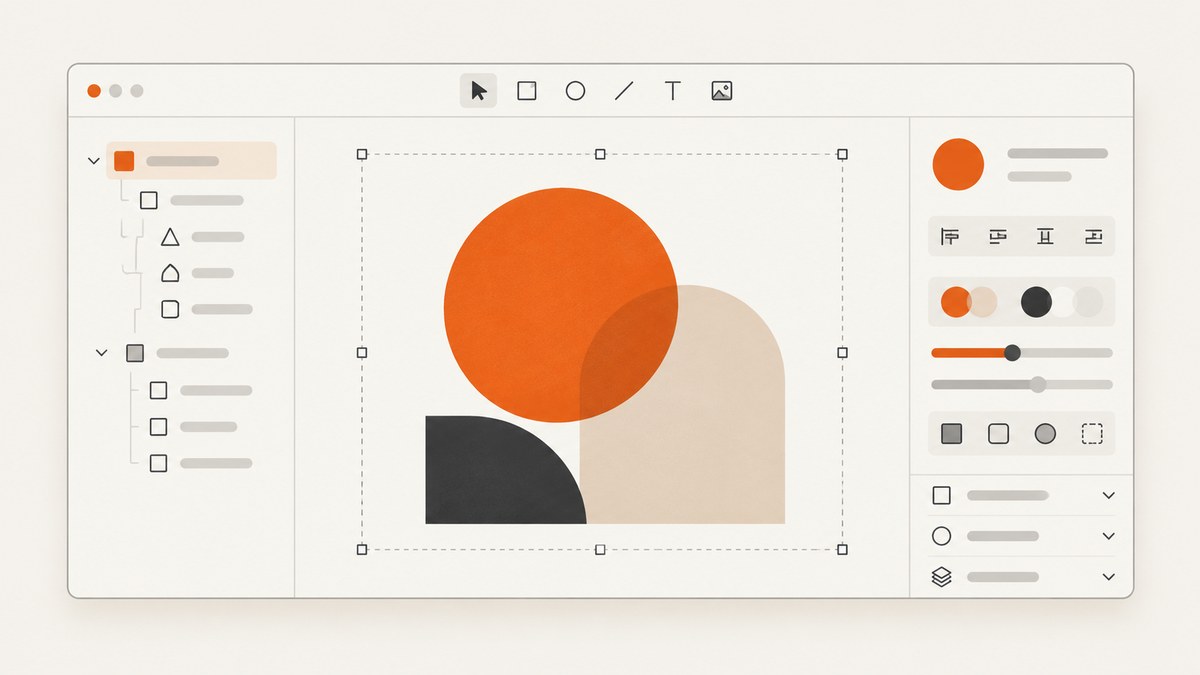
Task: Collapse the gray square group chevron
Action: [101, 353]
